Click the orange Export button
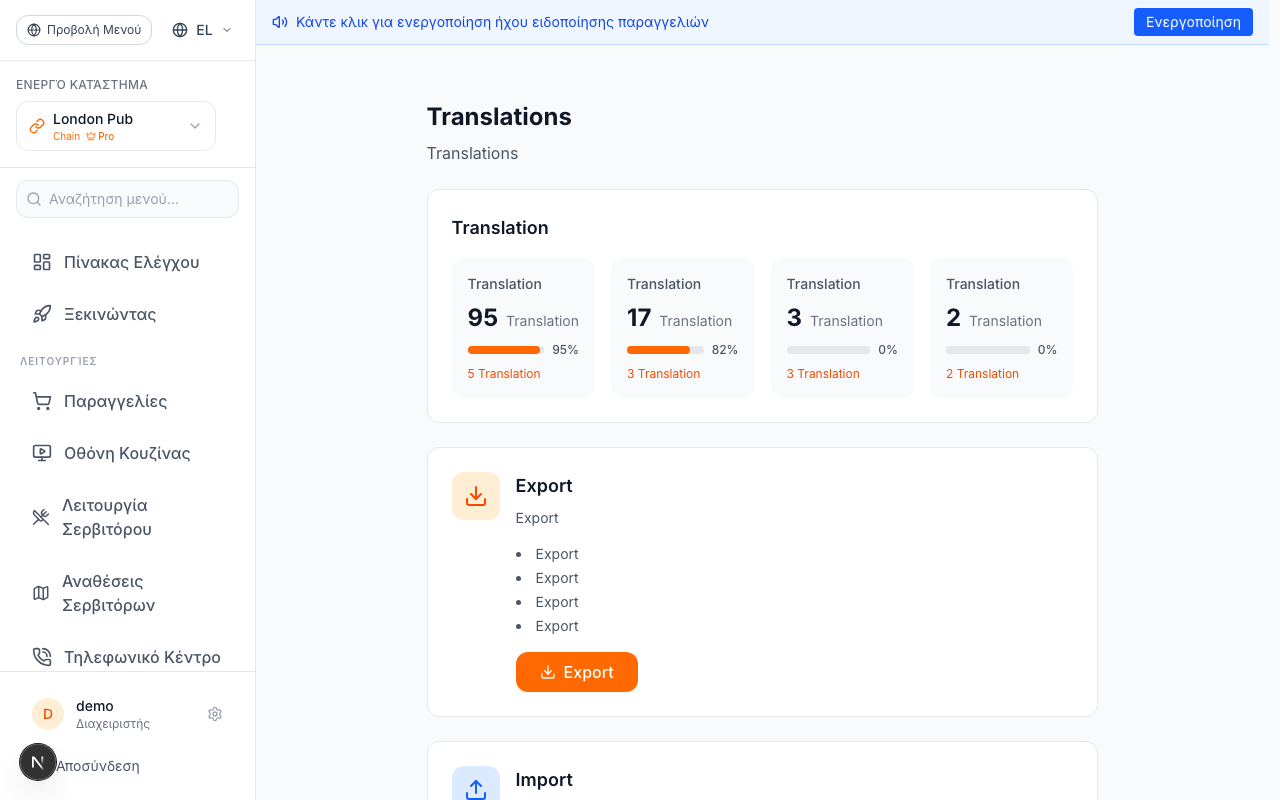This screenshot has width=1280, height=800. coord(577,672)
